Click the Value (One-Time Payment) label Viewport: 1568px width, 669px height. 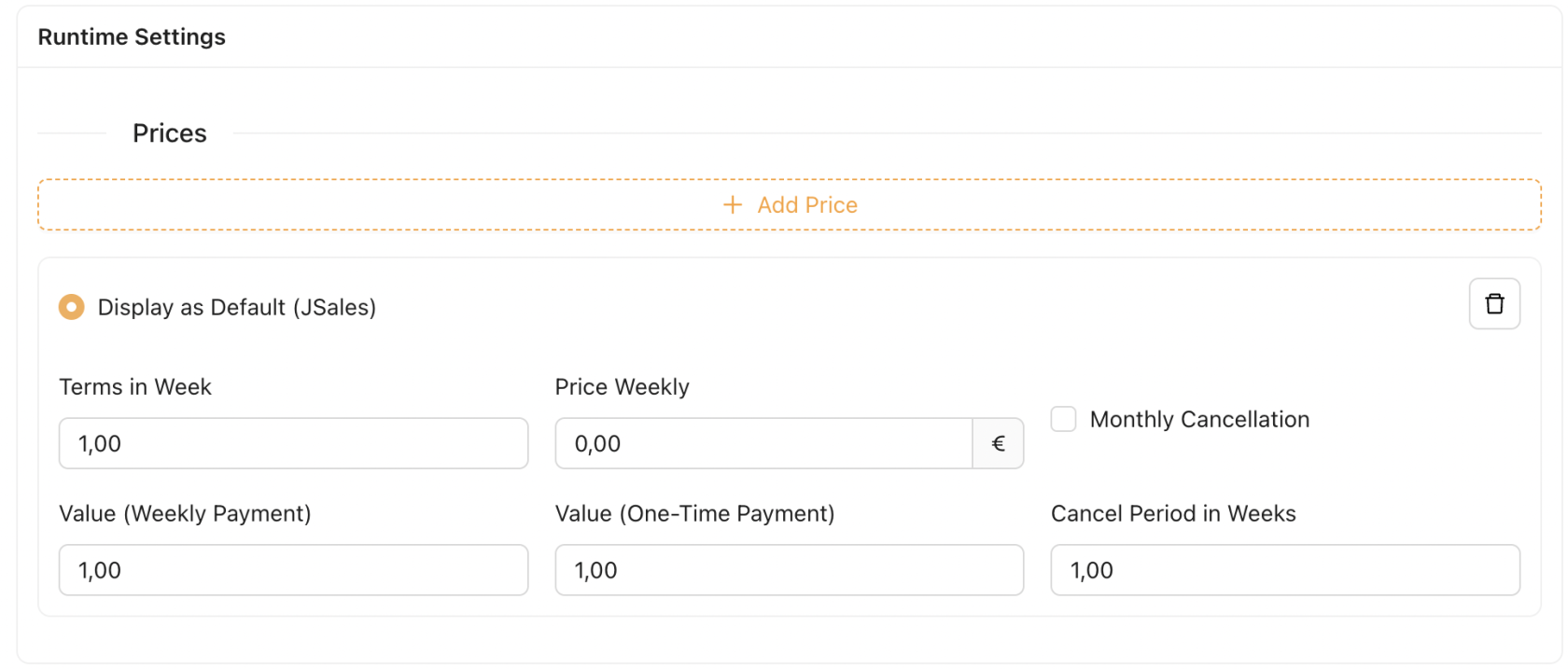(x=694, y=514)
